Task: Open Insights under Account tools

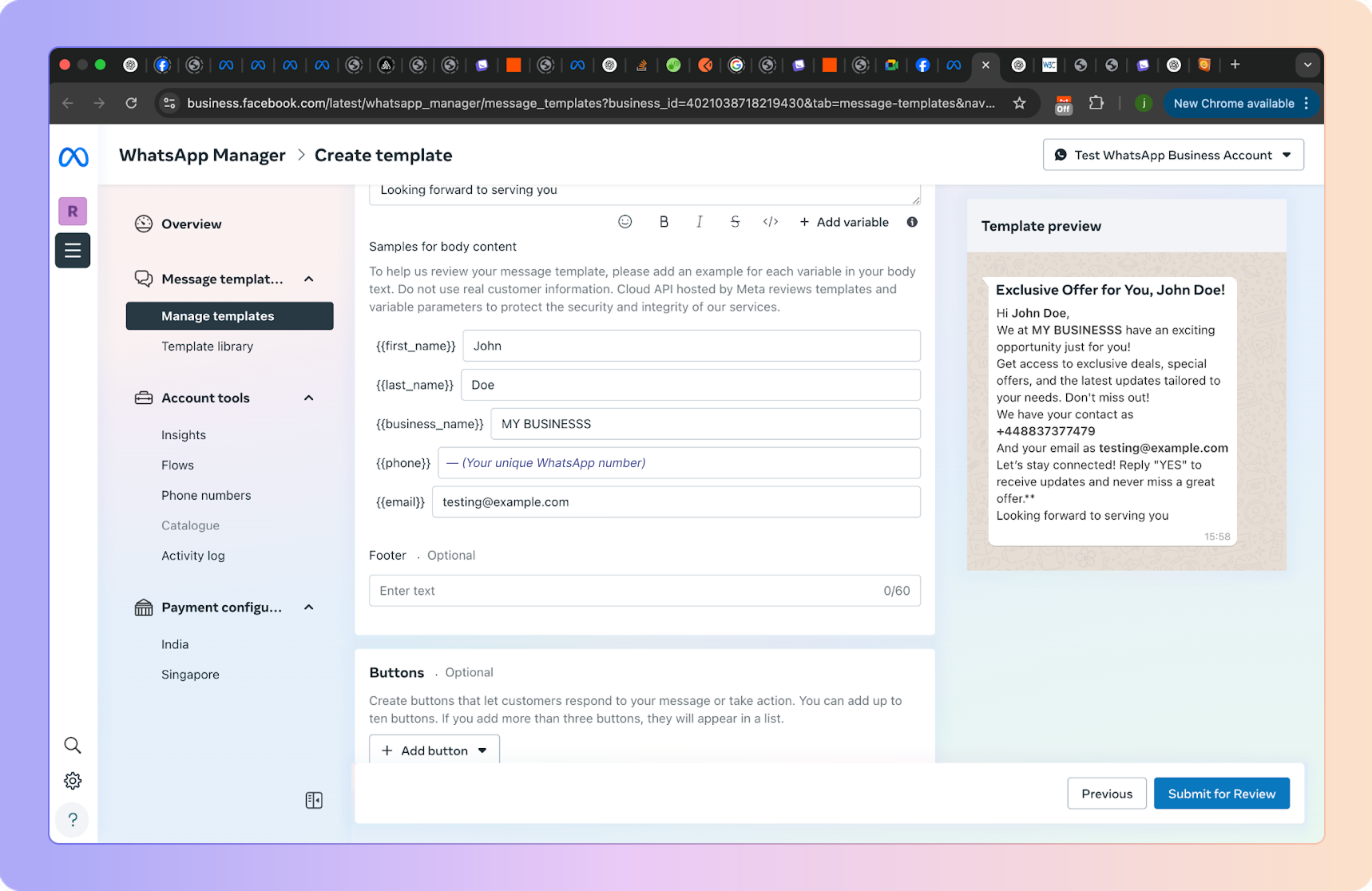Action: pos(184,435)
